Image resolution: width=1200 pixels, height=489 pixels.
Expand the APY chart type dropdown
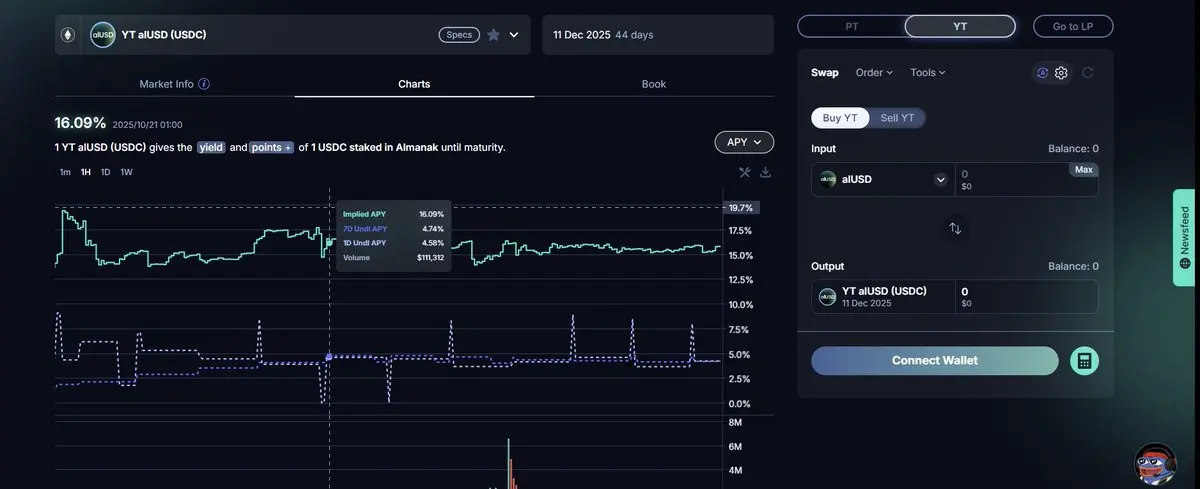(744, 142)
